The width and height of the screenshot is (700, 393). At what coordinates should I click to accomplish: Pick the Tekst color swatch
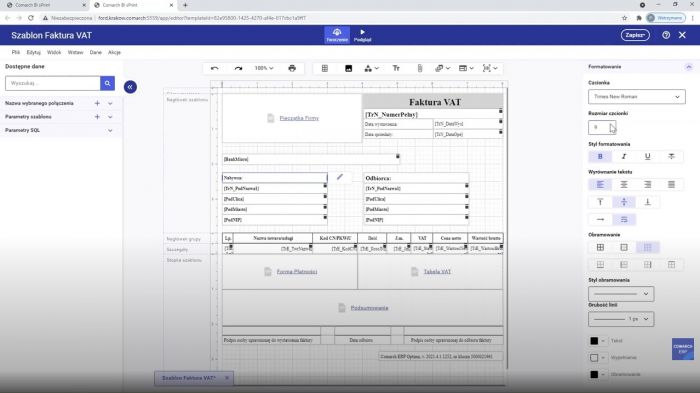click(594, 341)
